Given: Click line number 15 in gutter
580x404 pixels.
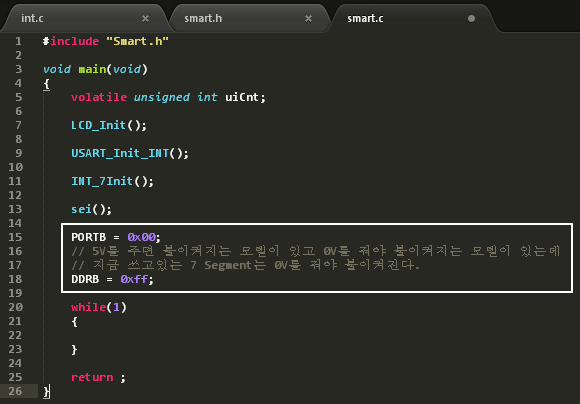Looking at the screenshot, I should (x=15, y=237).
